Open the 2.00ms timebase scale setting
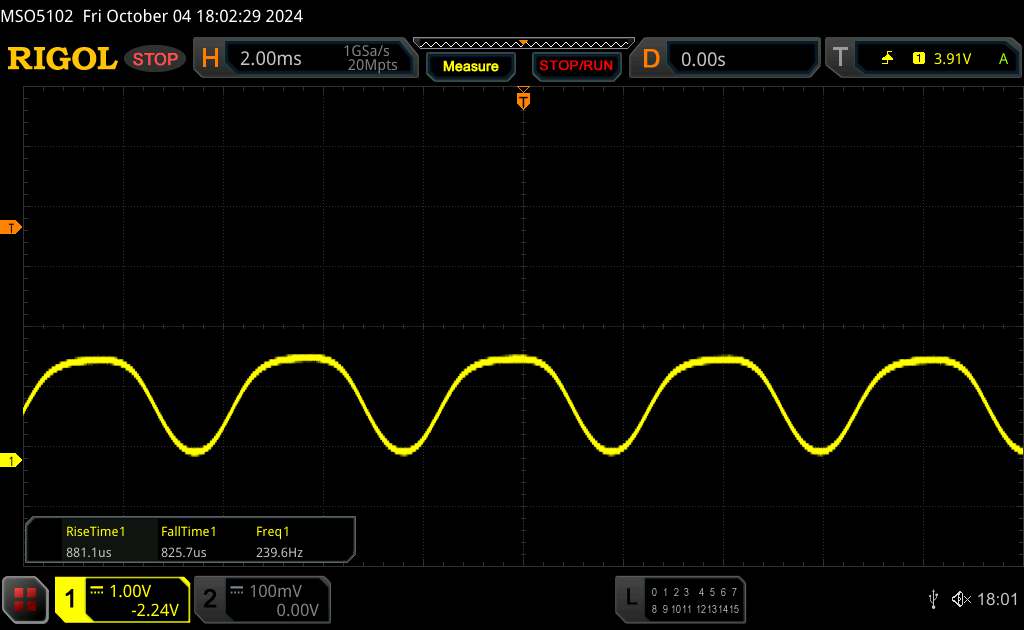Viewport: 1024px width, 630px height. tap(271, 59)
